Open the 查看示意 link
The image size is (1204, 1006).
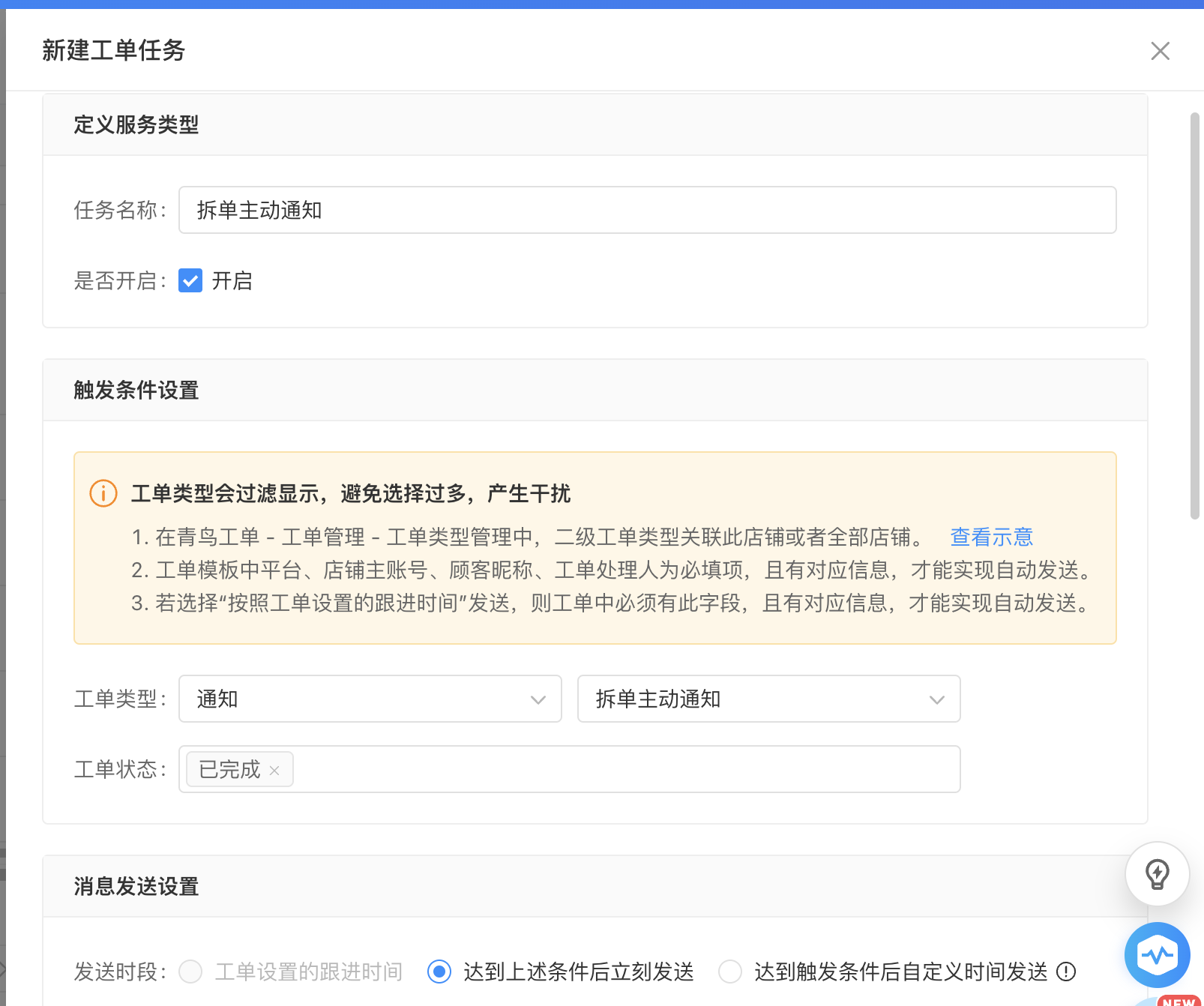pos(991,537)
